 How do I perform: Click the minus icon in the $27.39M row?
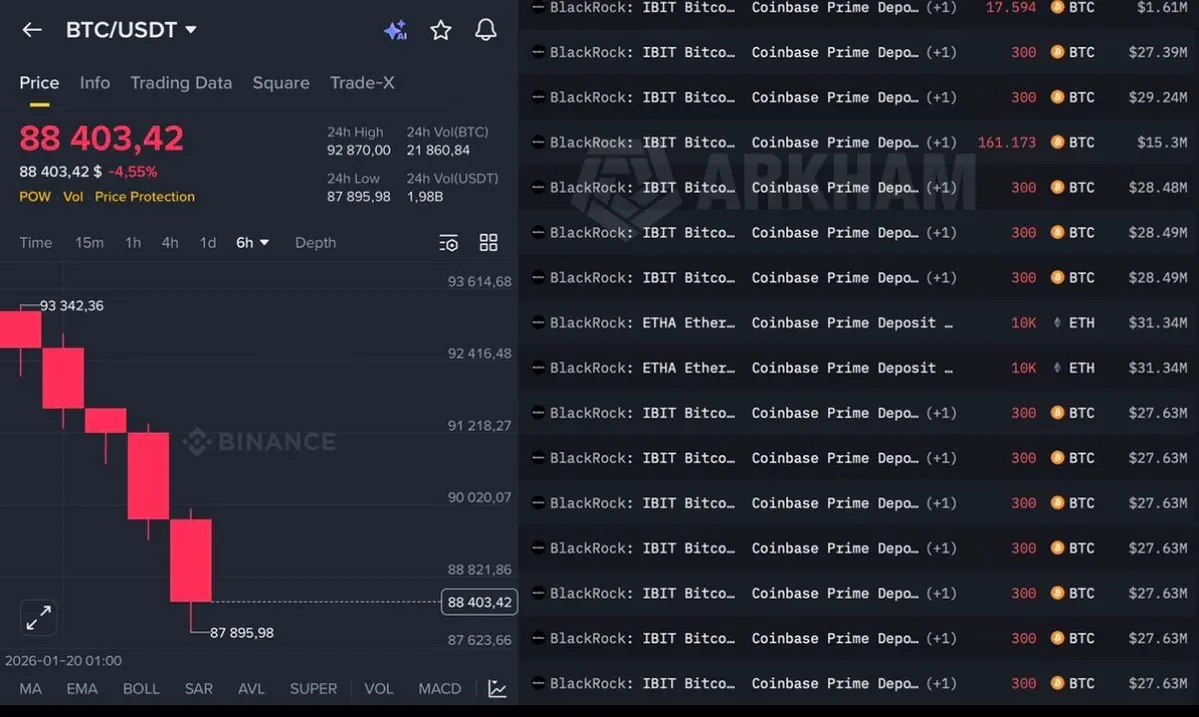[538, 52]
